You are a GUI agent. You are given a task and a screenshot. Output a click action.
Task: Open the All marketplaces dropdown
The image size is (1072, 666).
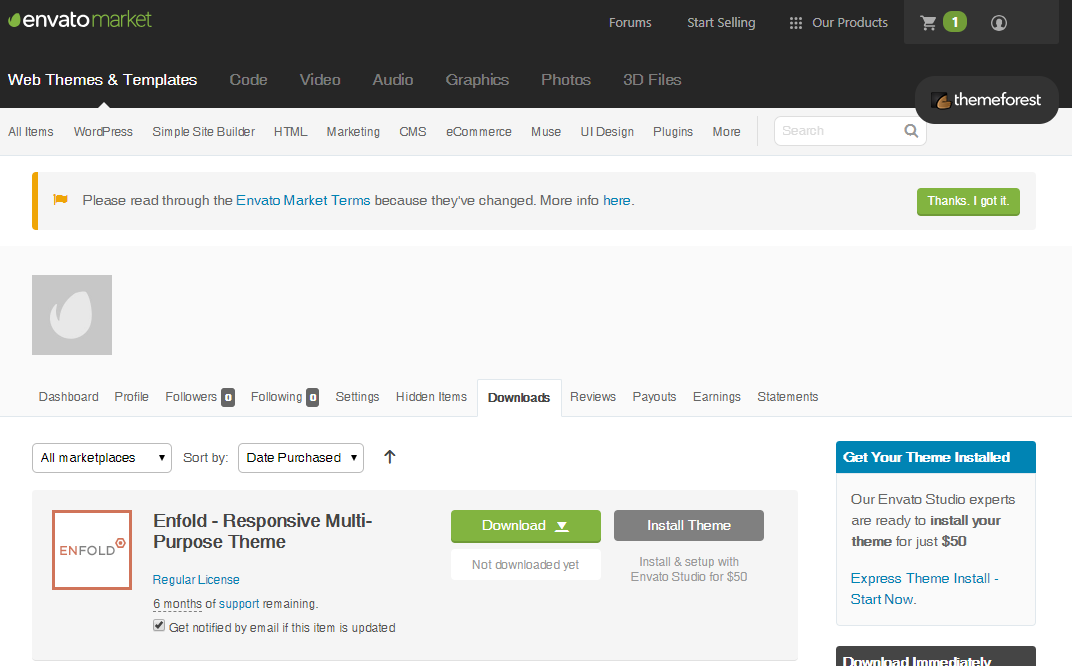tap(102, 458)
